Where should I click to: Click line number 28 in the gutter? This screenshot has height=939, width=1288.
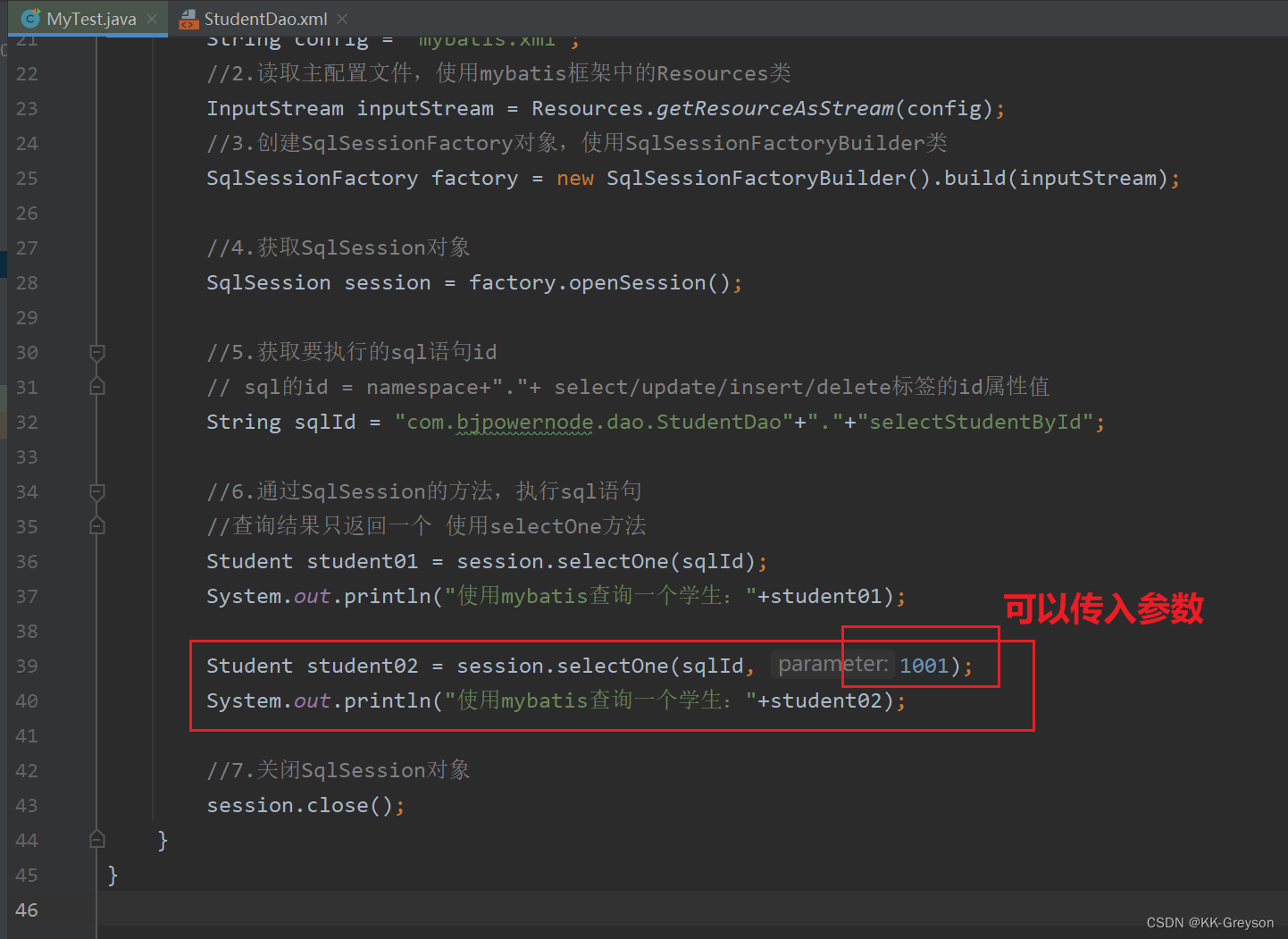pyautogui.click(x=27, y=283)
